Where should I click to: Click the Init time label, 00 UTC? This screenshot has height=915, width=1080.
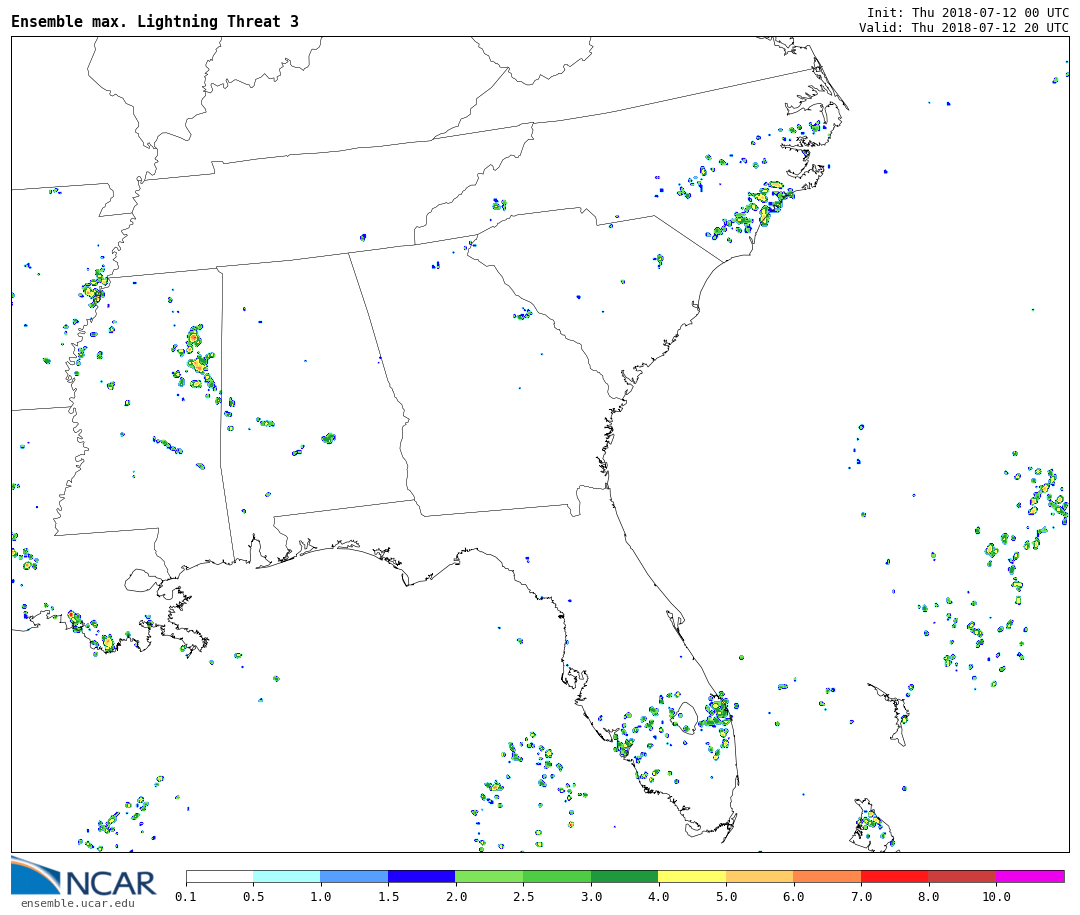click(x=967, y=13)
